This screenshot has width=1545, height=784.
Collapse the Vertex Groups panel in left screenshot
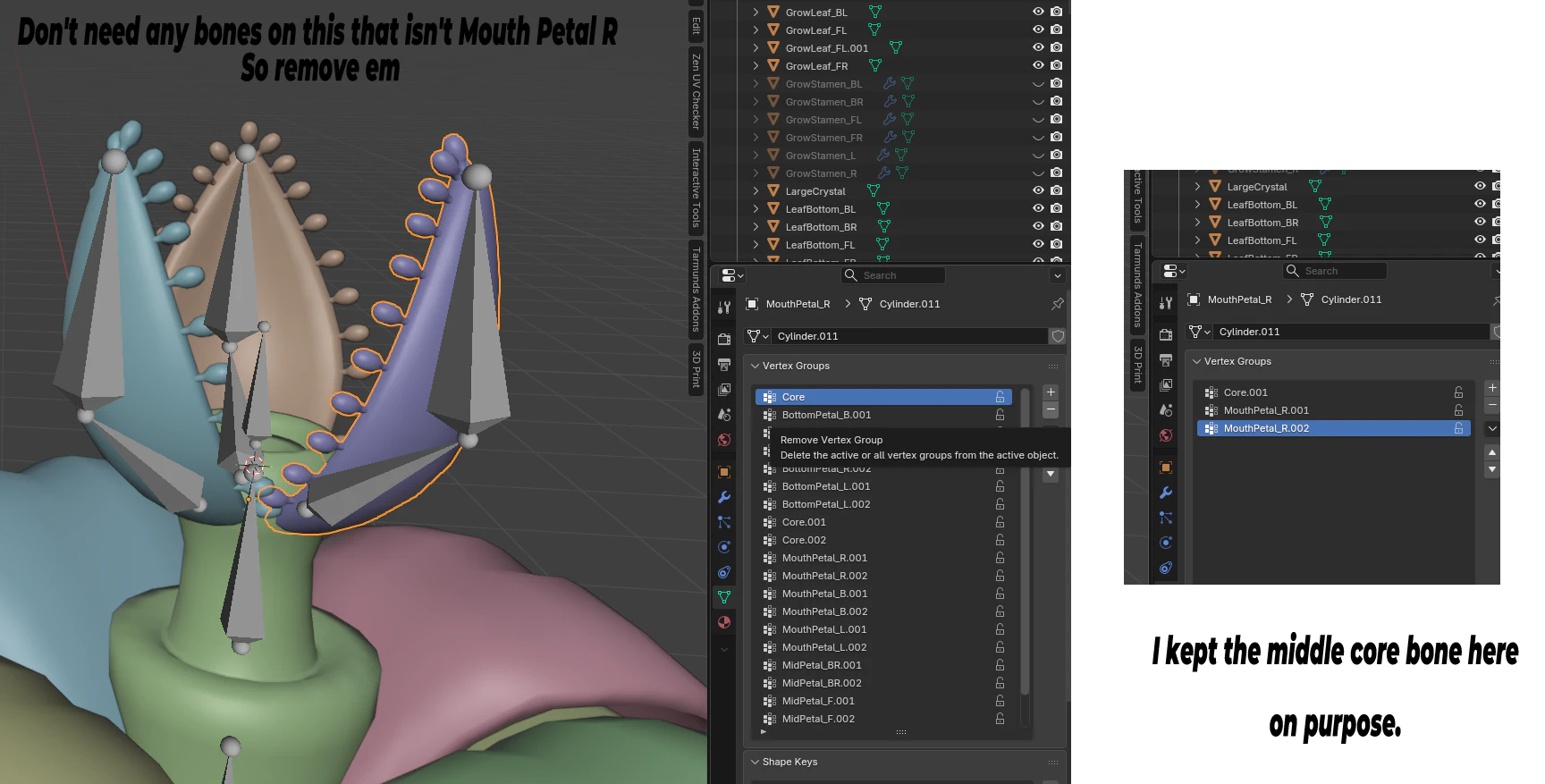tap(756, 366)
